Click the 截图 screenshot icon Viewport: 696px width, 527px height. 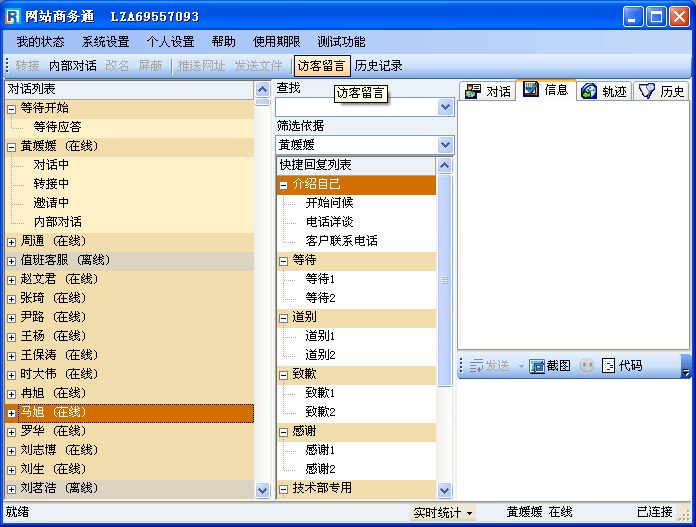coord(537,366)
